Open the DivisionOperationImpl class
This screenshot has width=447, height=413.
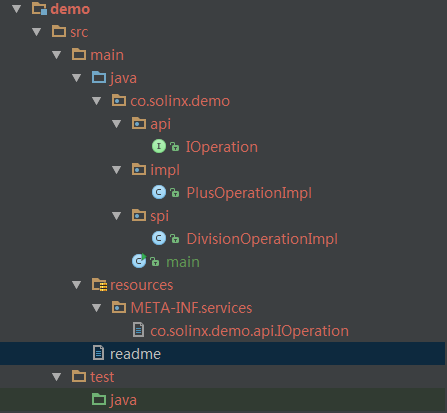pos(262,239)
